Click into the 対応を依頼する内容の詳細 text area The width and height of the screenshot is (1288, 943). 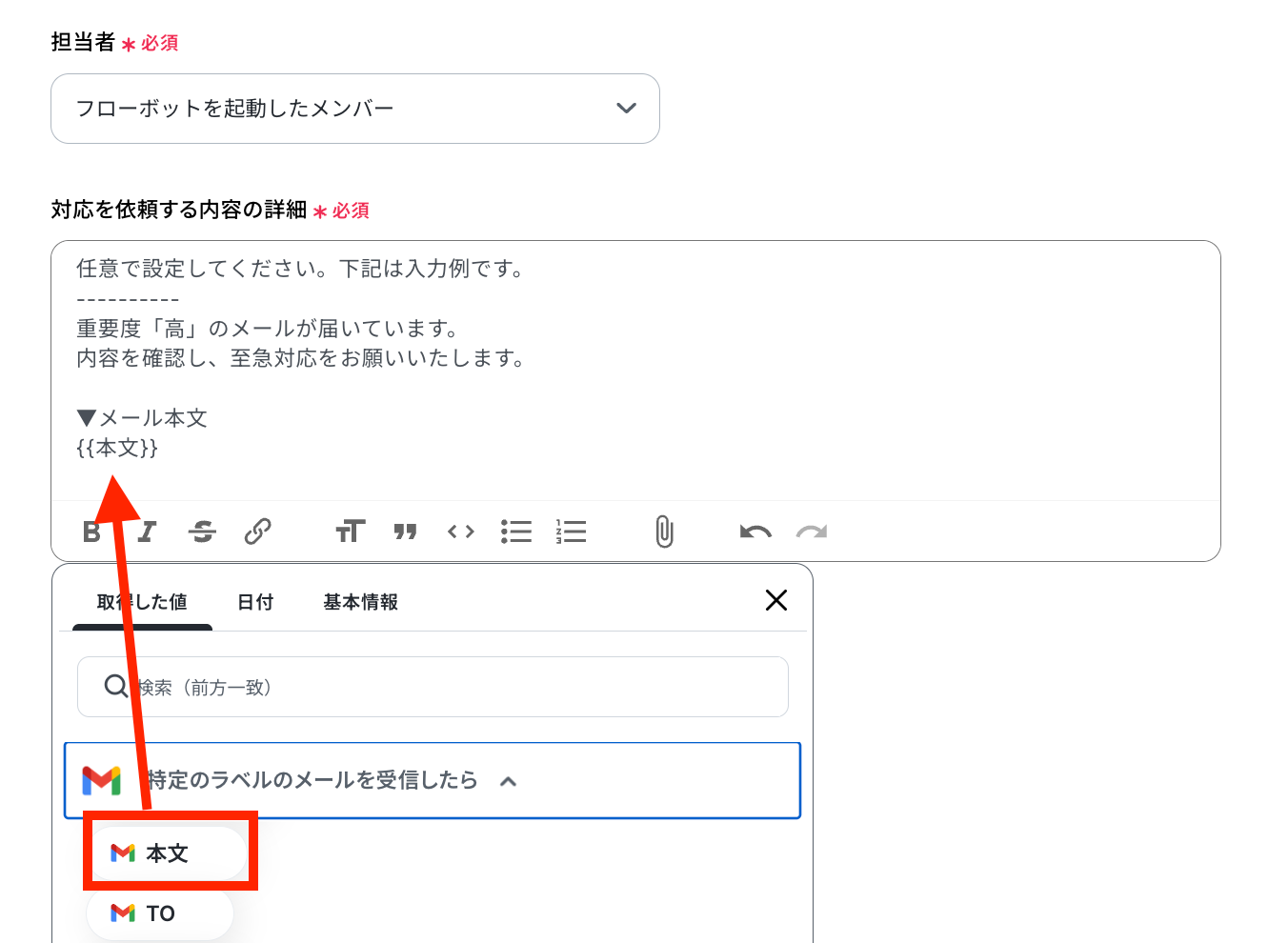point(635,371)
